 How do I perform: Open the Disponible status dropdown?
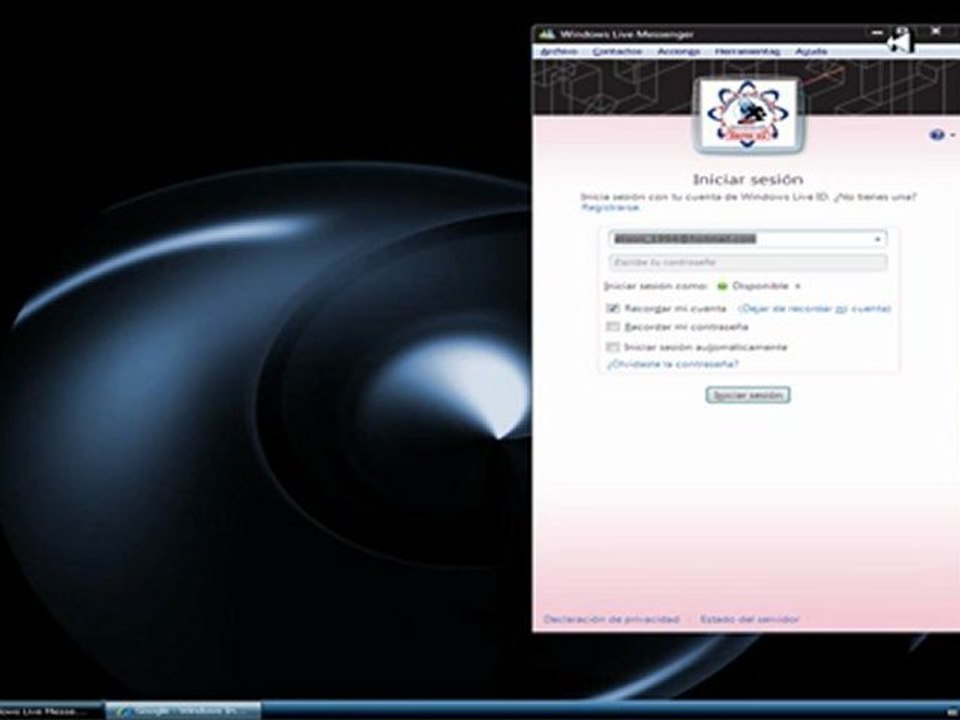point(765,286)
